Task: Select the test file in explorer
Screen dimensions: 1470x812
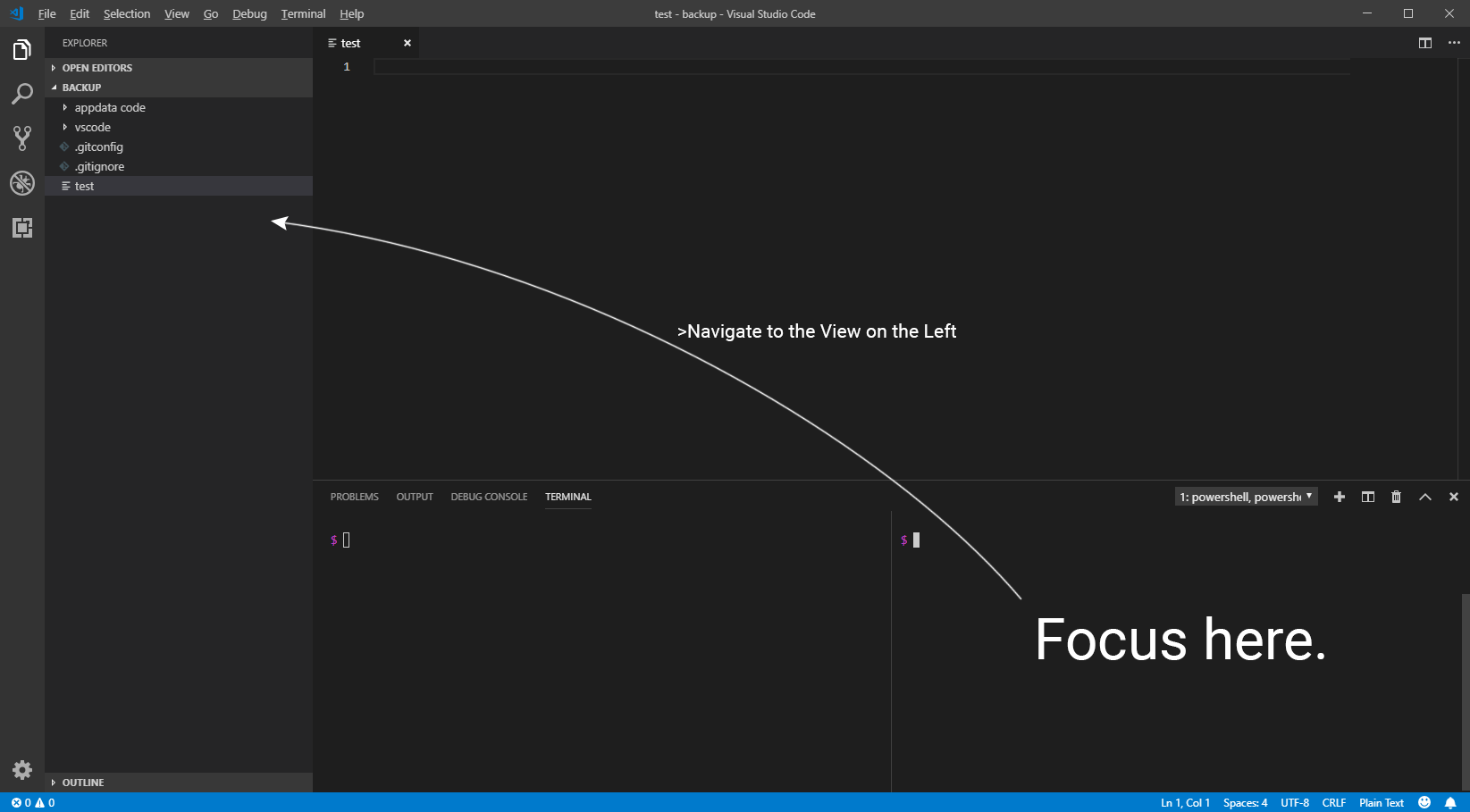Action: [179, 186]
